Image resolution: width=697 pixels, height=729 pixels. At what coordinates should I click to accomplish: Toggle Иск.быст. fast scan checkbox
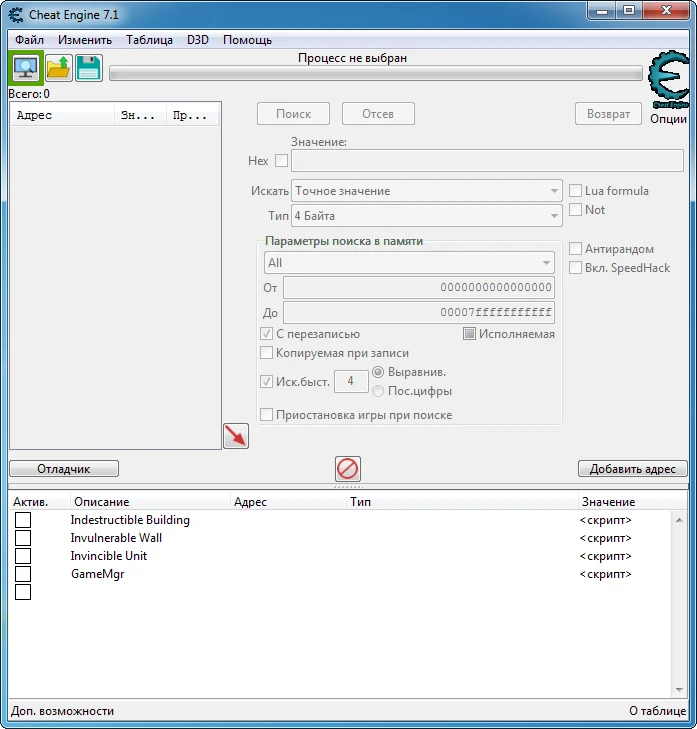[266, 382]
